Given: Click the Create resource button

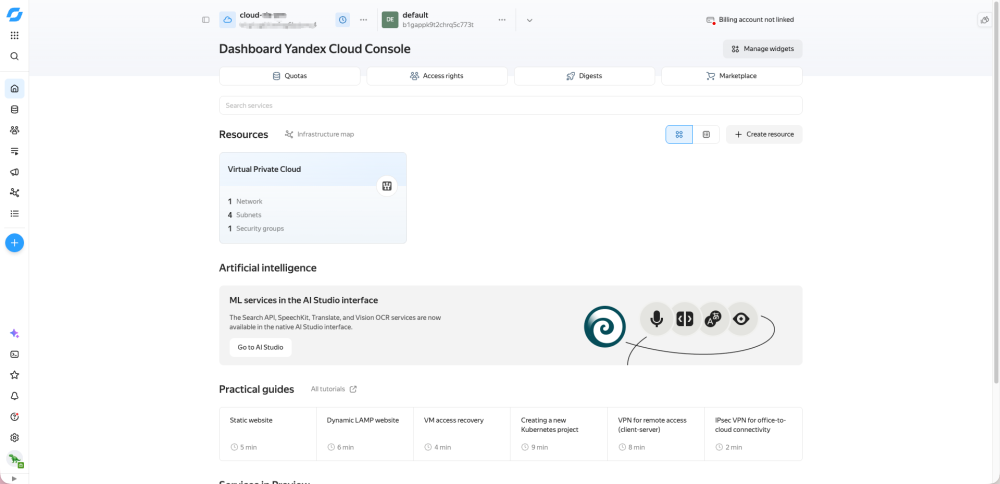Looking at the screenshot, I should [764, 135].
